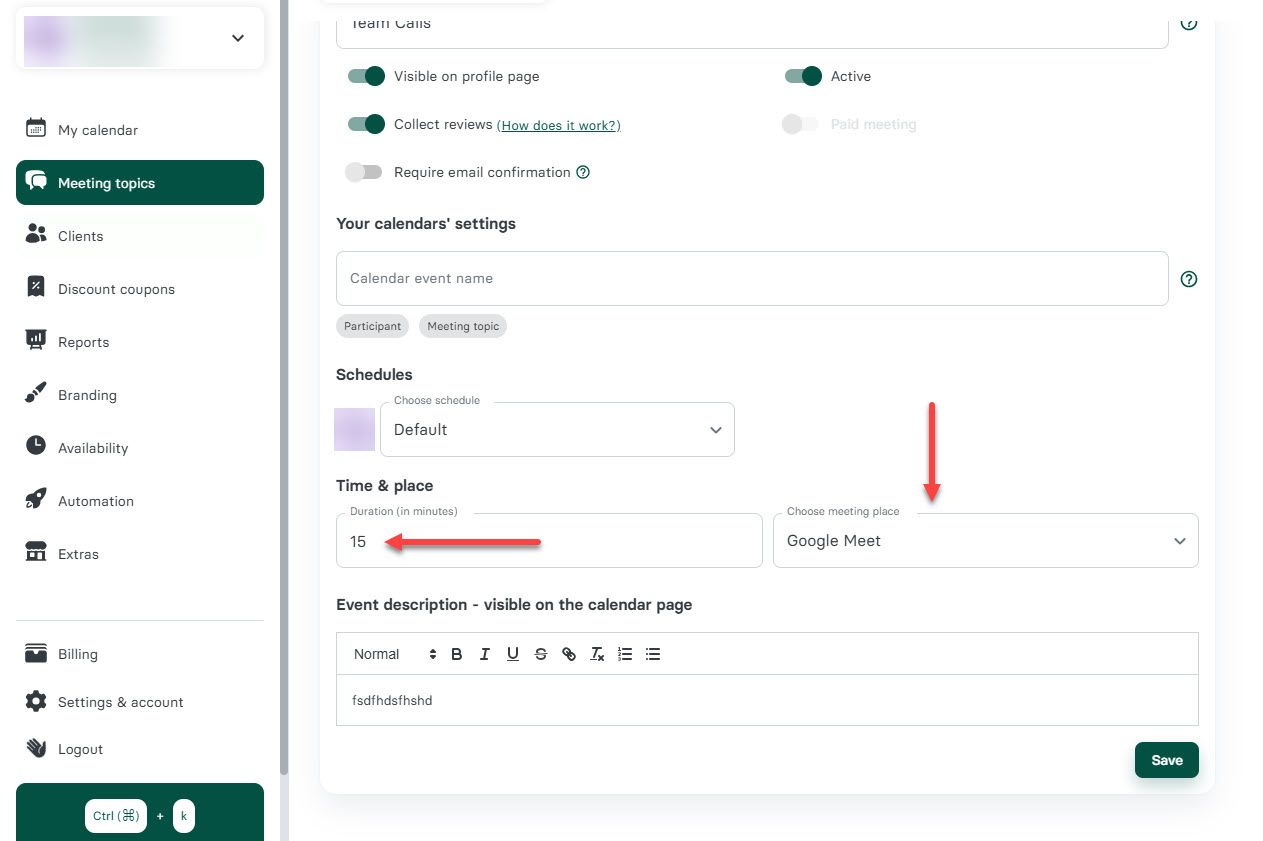Open the Choose schedule dropdown
Image resolution: width=1263 pixels, height=841 pixels.
(x=557, y=430)
